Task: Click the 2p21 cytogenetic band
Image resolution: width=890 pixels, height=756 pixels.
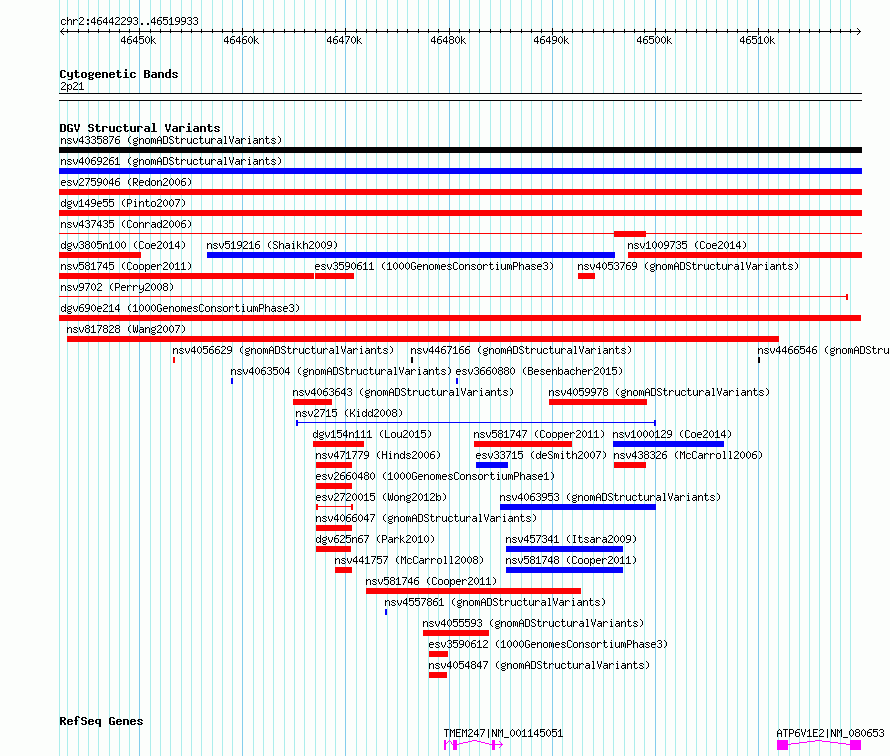Action: pos(460,97)
